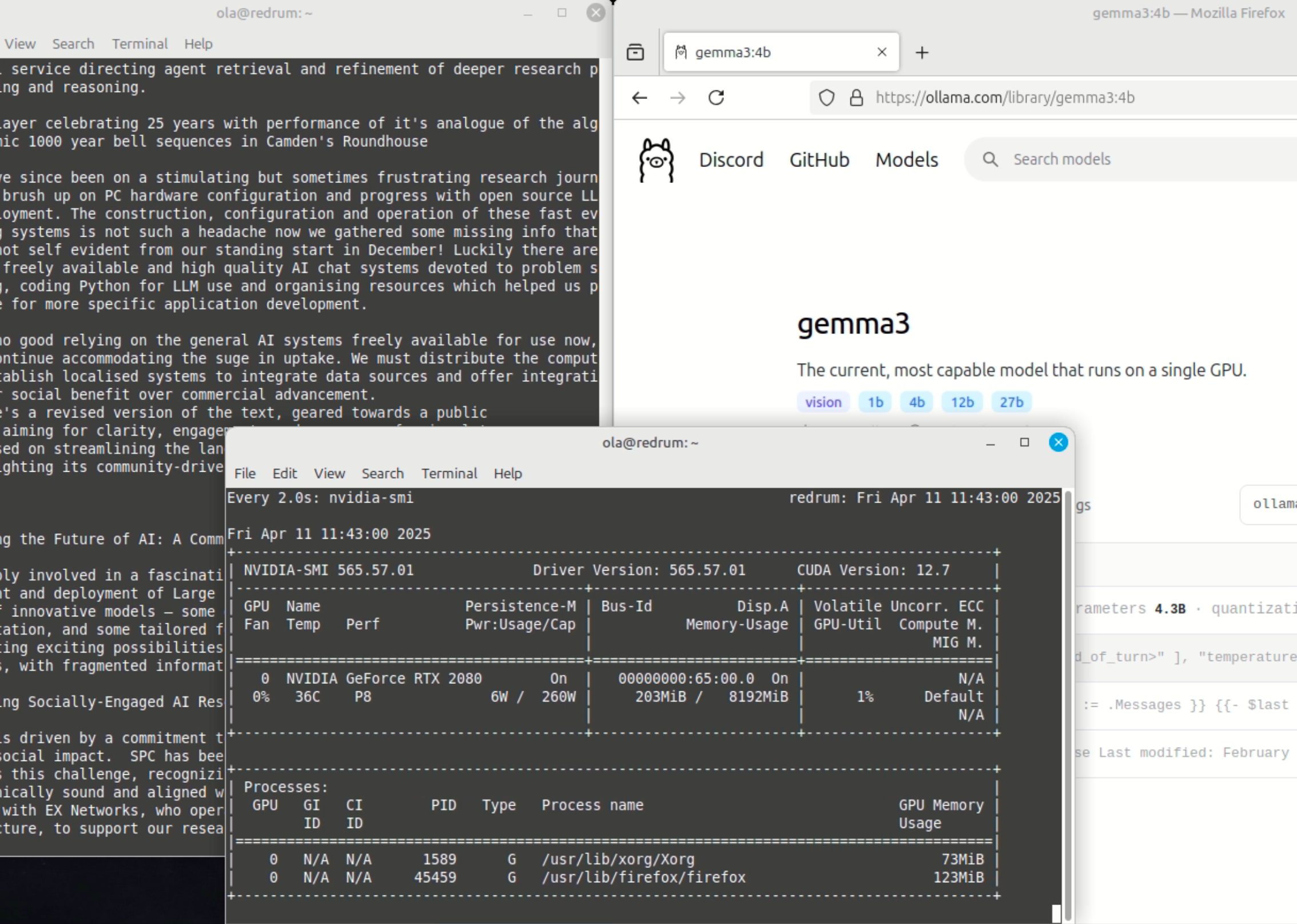The height and width of the screenshot is (924, 1297).
Task: Click PID 45459 in processes table
Action: (x=435, y=878)
